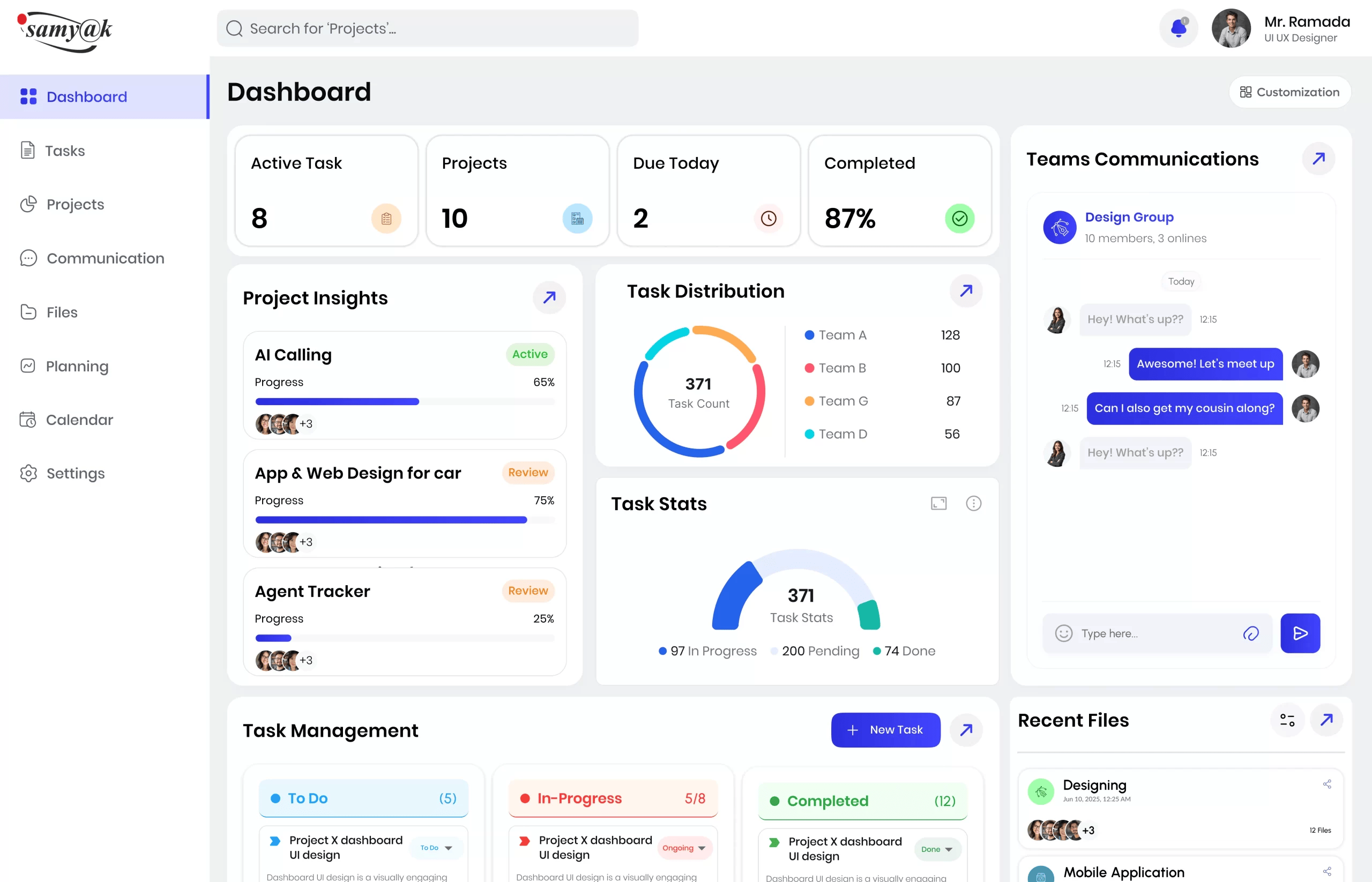
Task: Click Agent Tracker team avatars +3
Action: (285, 660)
